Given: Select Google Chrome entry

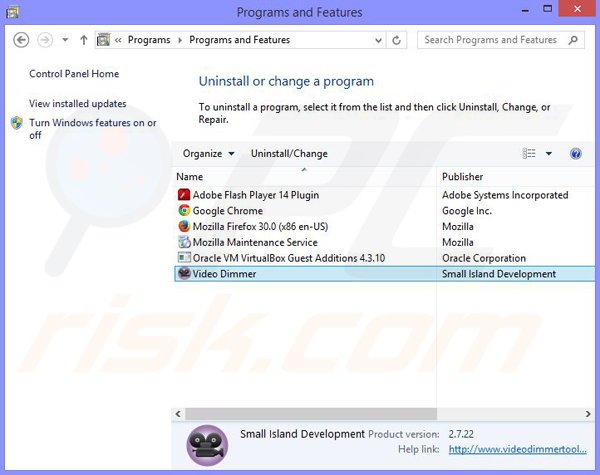Looking at the screenshot, I should click(228, 211).
